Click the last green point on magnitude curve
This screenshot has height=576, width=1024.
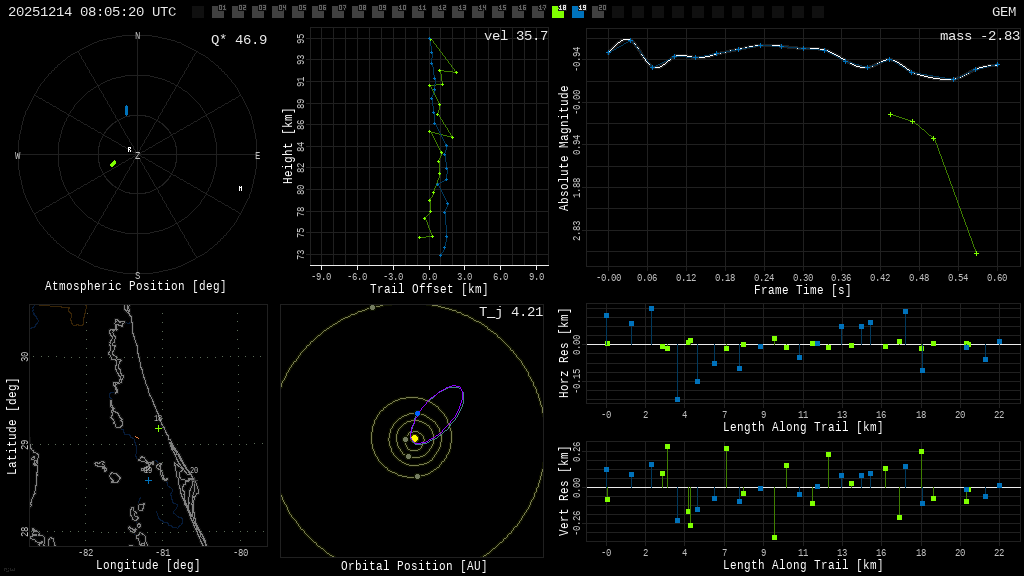(x=976, y=253)
